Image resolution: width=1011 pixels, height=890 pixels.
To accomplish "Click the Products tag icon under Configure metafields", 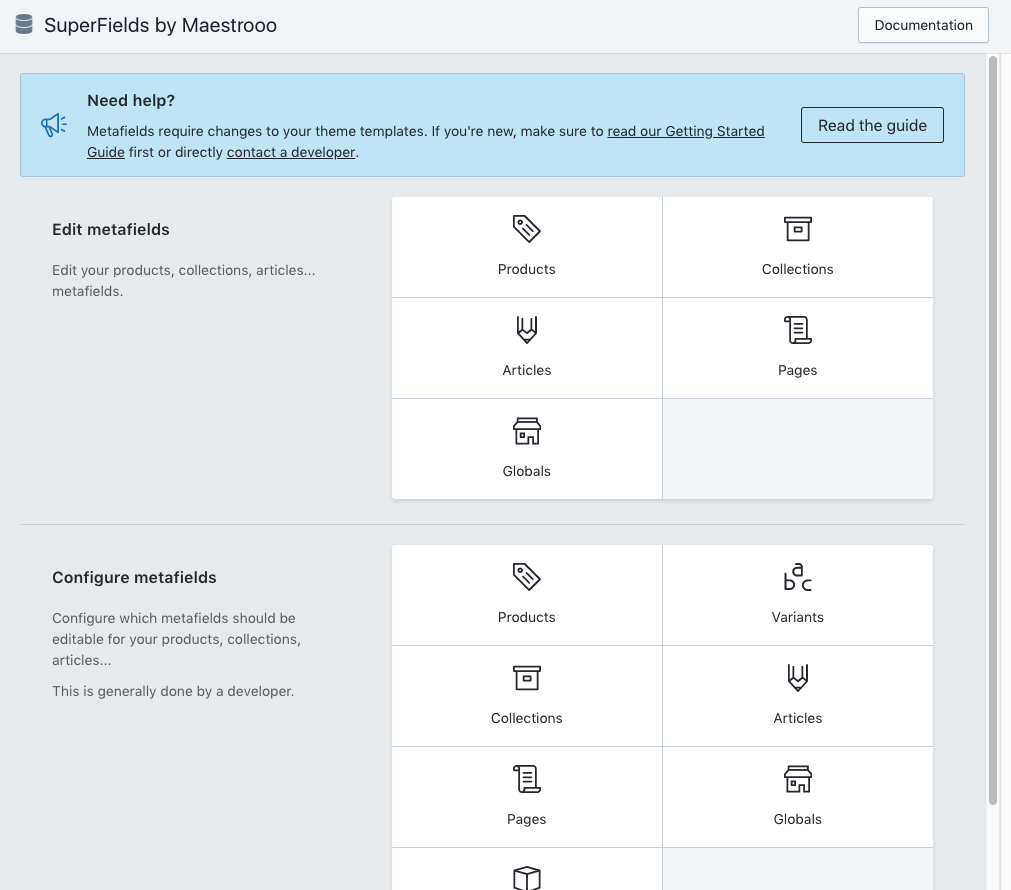I will 526,577.
